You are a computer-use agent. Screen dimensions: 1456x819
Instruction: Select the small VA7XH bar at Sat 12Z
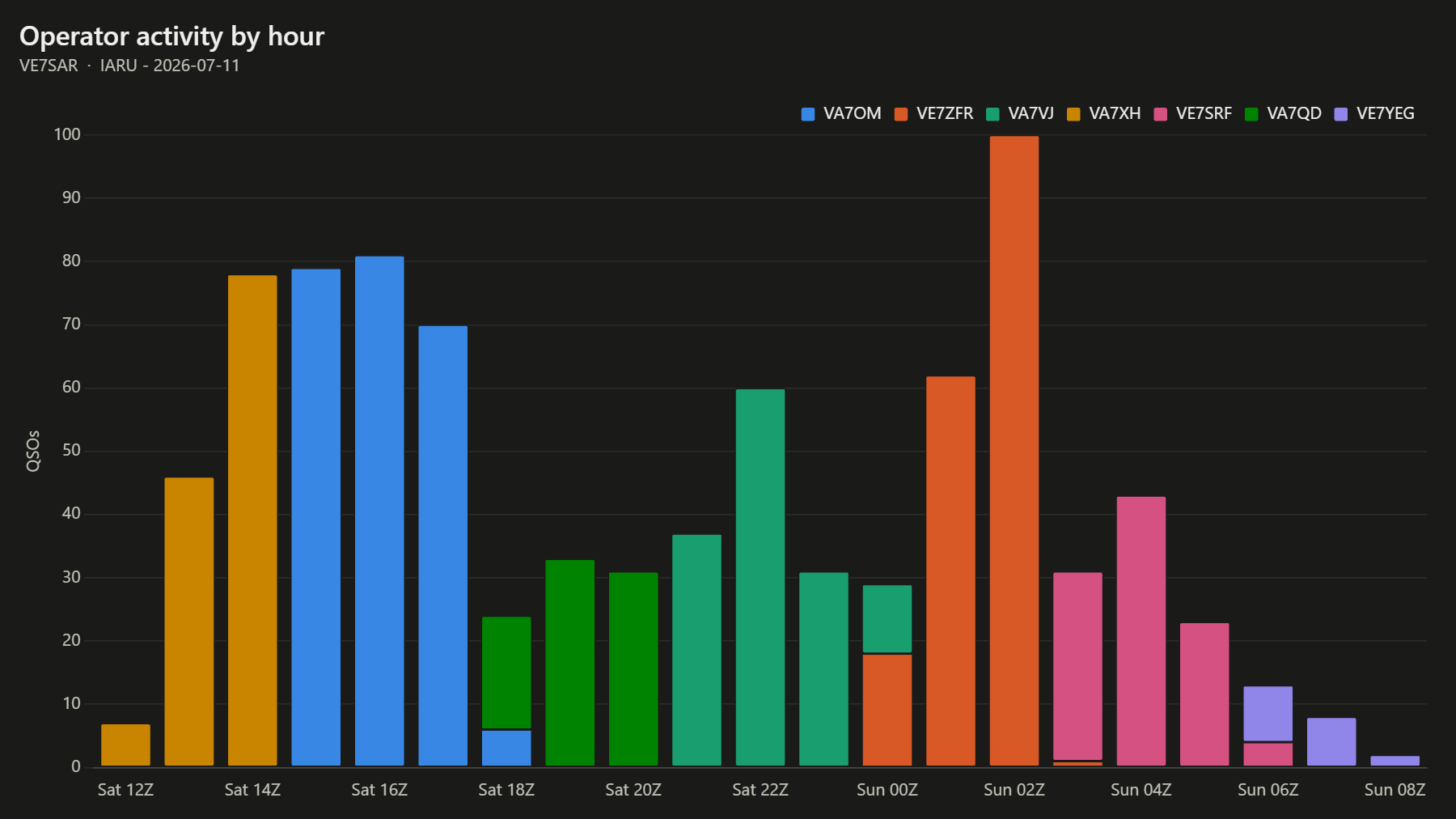pos(125,745)
